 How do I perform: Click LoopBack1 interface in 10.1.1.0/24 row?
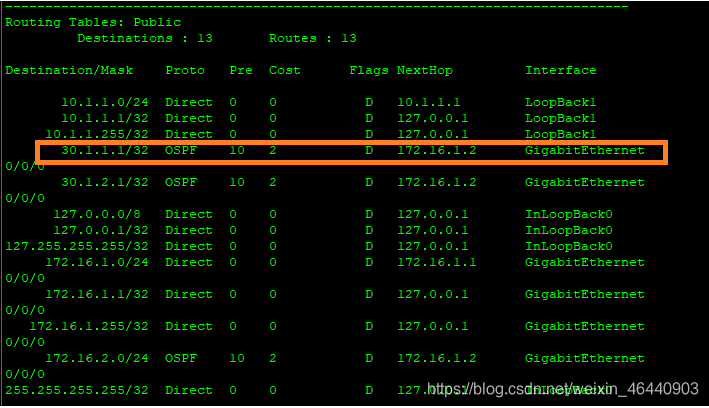click(561, 102)
